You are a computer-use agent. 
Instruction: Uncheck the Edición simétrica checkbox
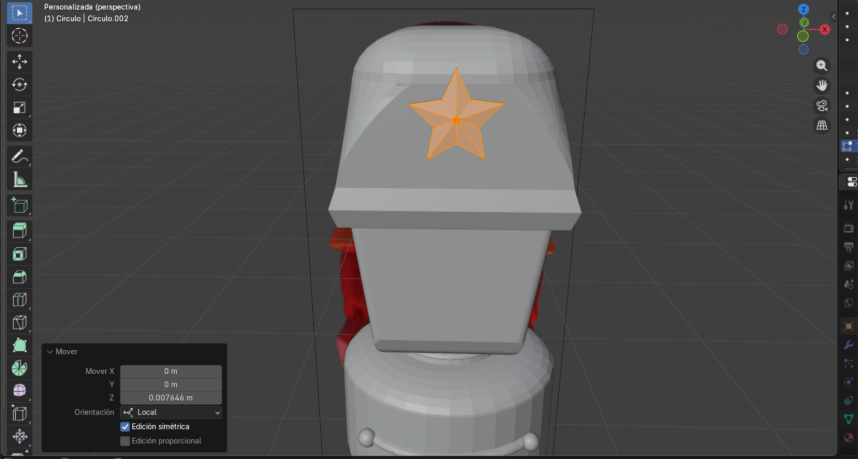tap(125, 427)
